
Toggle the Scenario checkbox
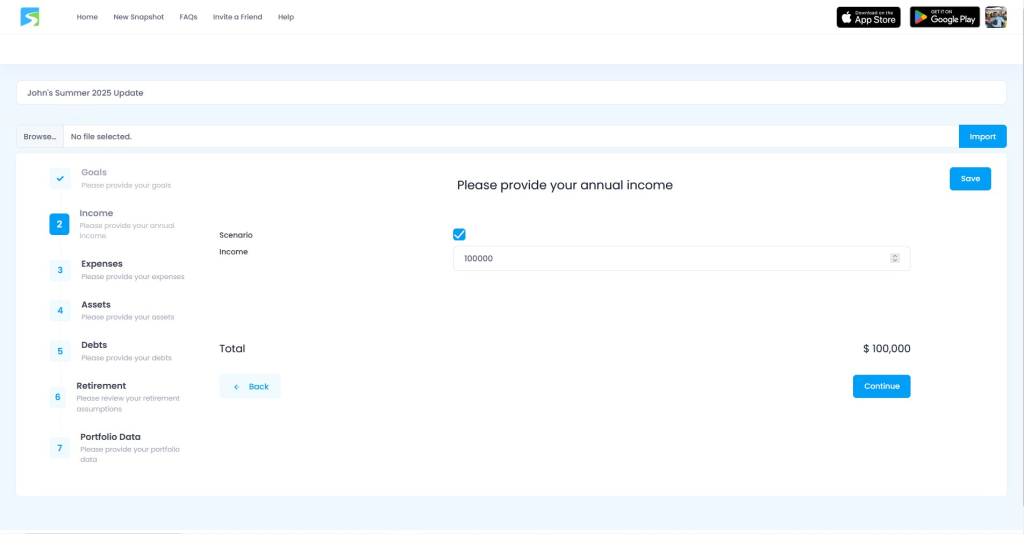click(459, 234)
